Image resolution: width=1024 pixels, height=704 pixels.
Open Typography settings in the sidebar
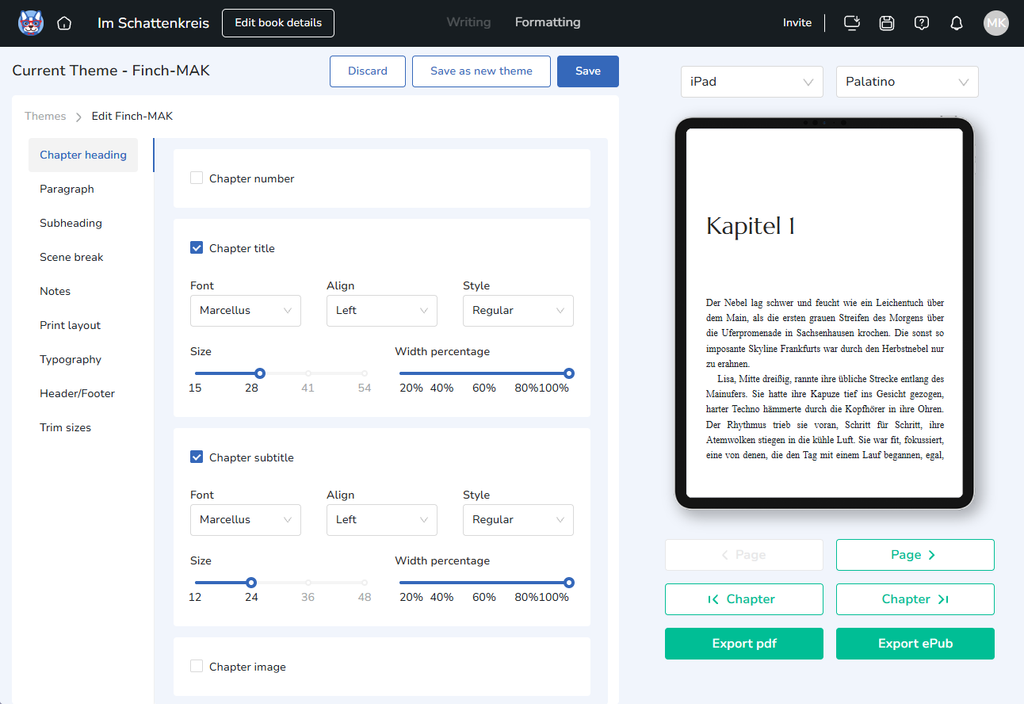point(71,359)
